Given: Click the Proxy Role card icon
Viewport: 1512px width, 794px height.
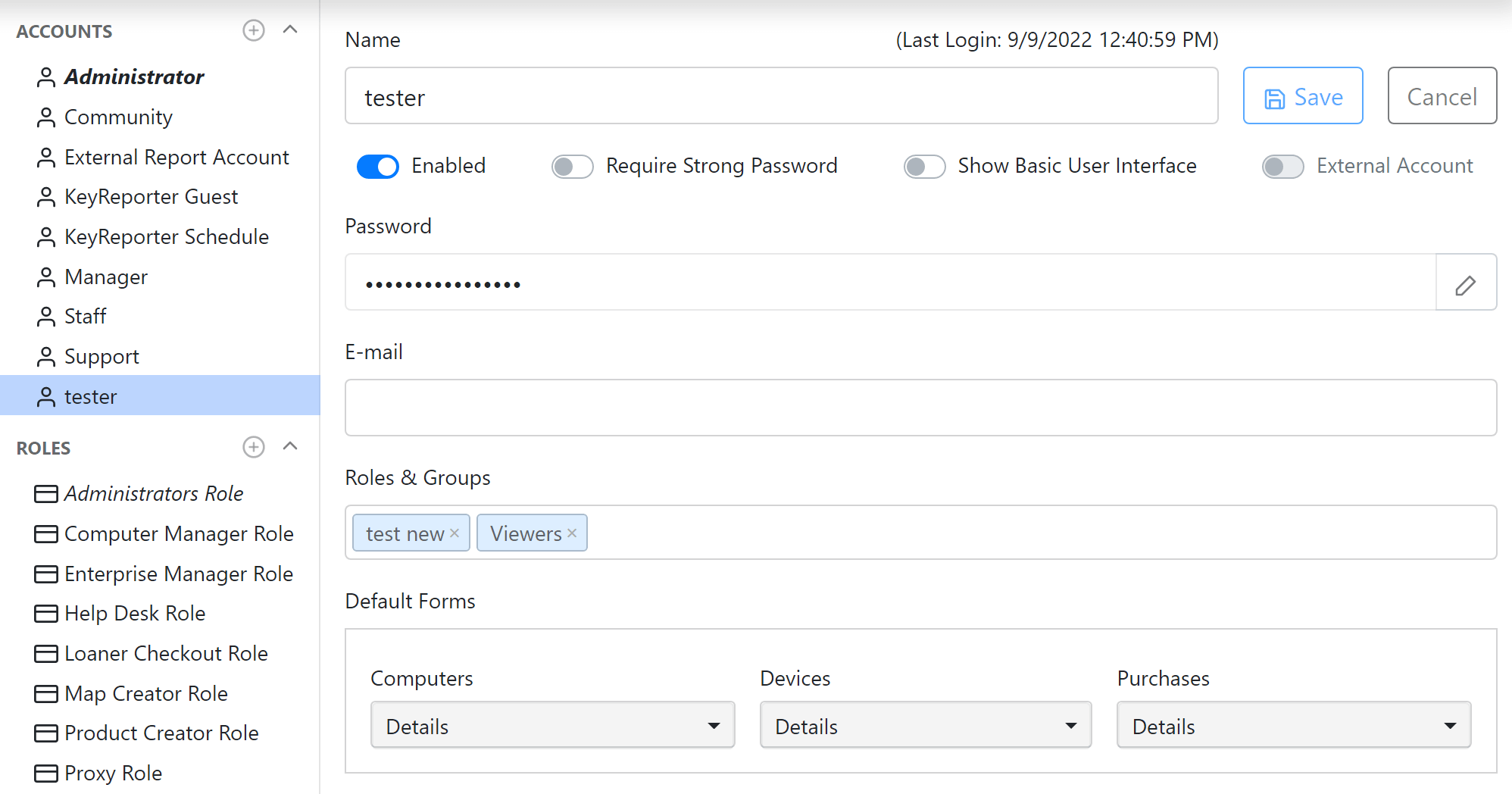Looking at the screenshot, I should (x=46, y=774).
